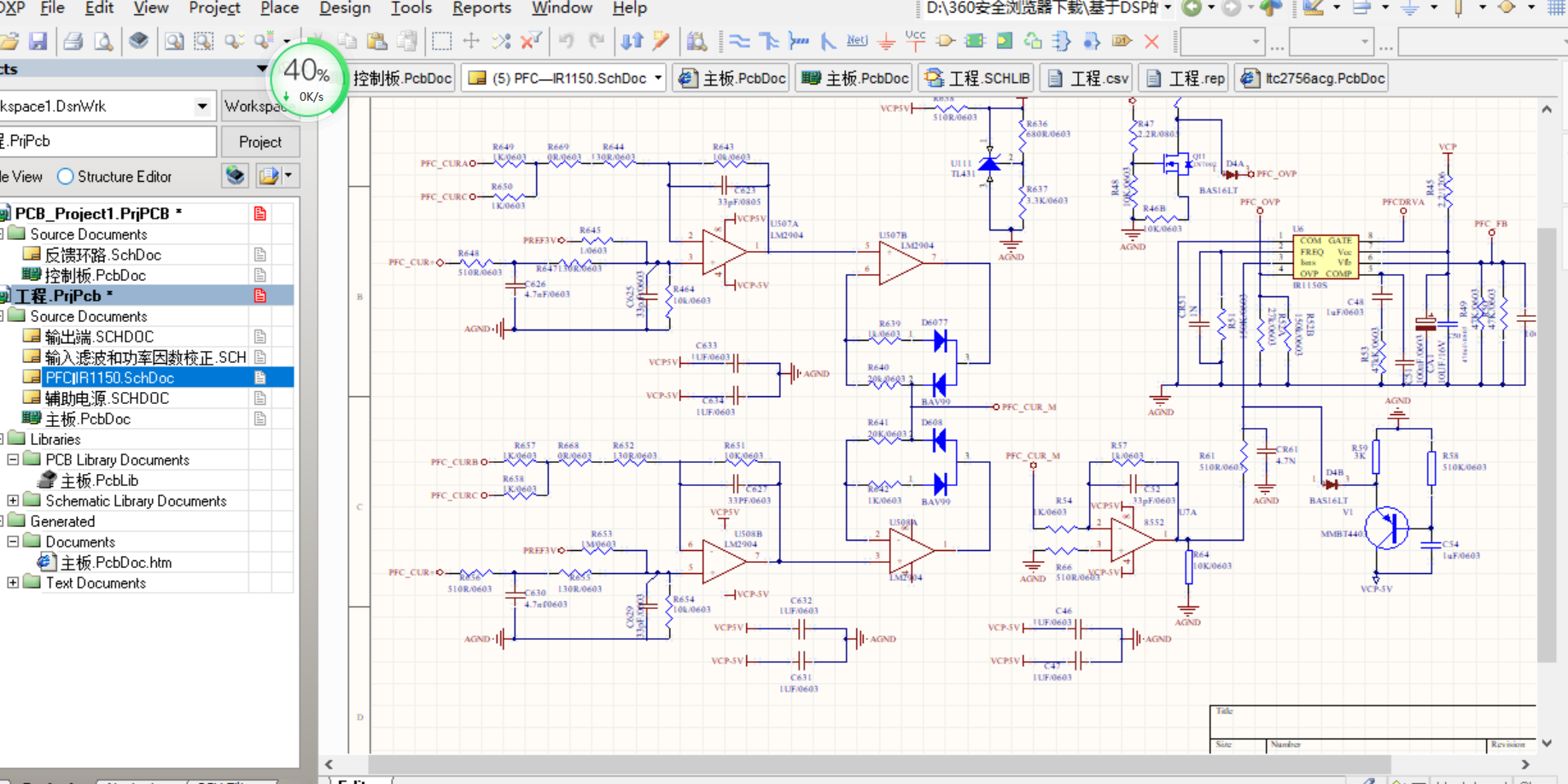Screen dimensions: 1568x784
Task: Switch to the ltc2756acg.PcbDoc tab
Action: coord(1312,79)
